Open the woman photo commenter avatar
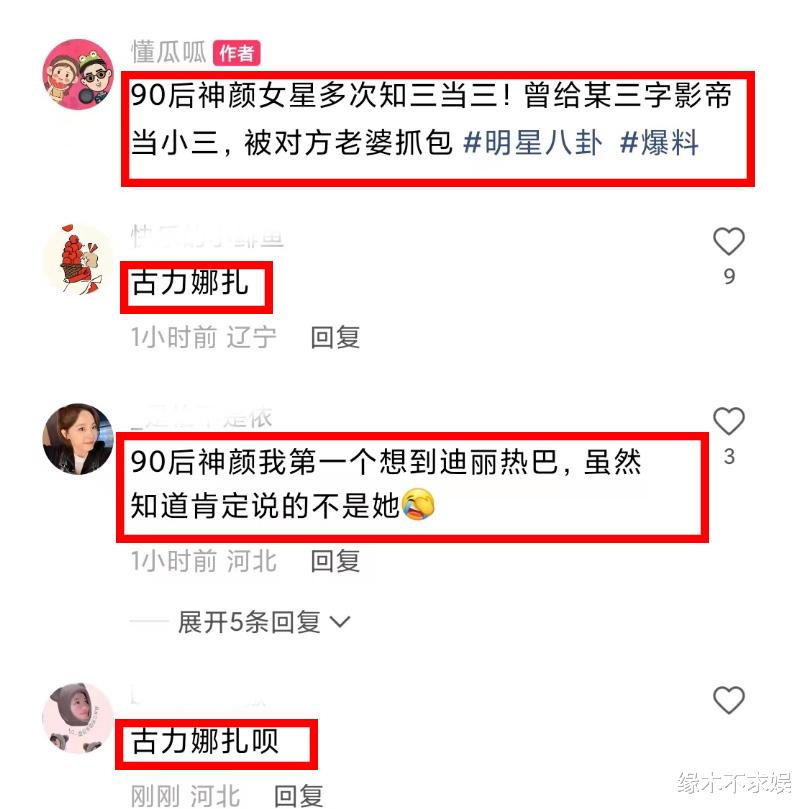Screen dimensions: 803x809 coord(78,439)
